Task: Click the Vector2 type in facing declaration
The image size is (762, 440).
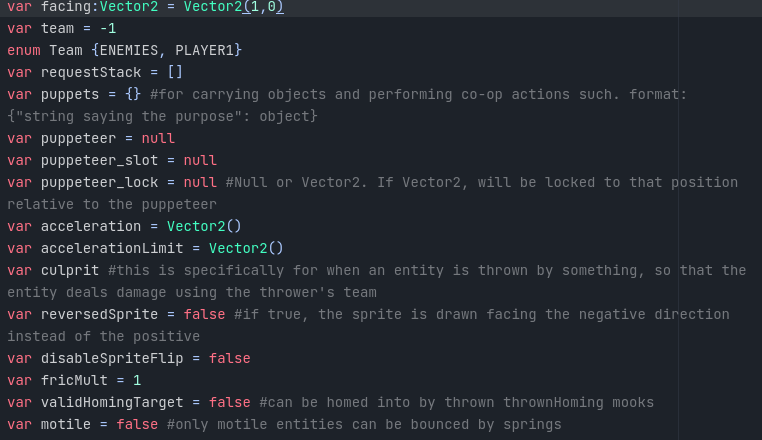Action: [129, 7]
